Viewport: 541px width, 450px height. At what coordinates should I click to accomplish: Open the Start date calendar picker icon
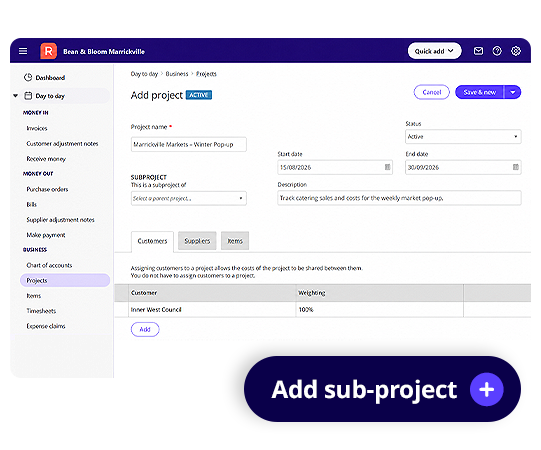coord(387,167)
